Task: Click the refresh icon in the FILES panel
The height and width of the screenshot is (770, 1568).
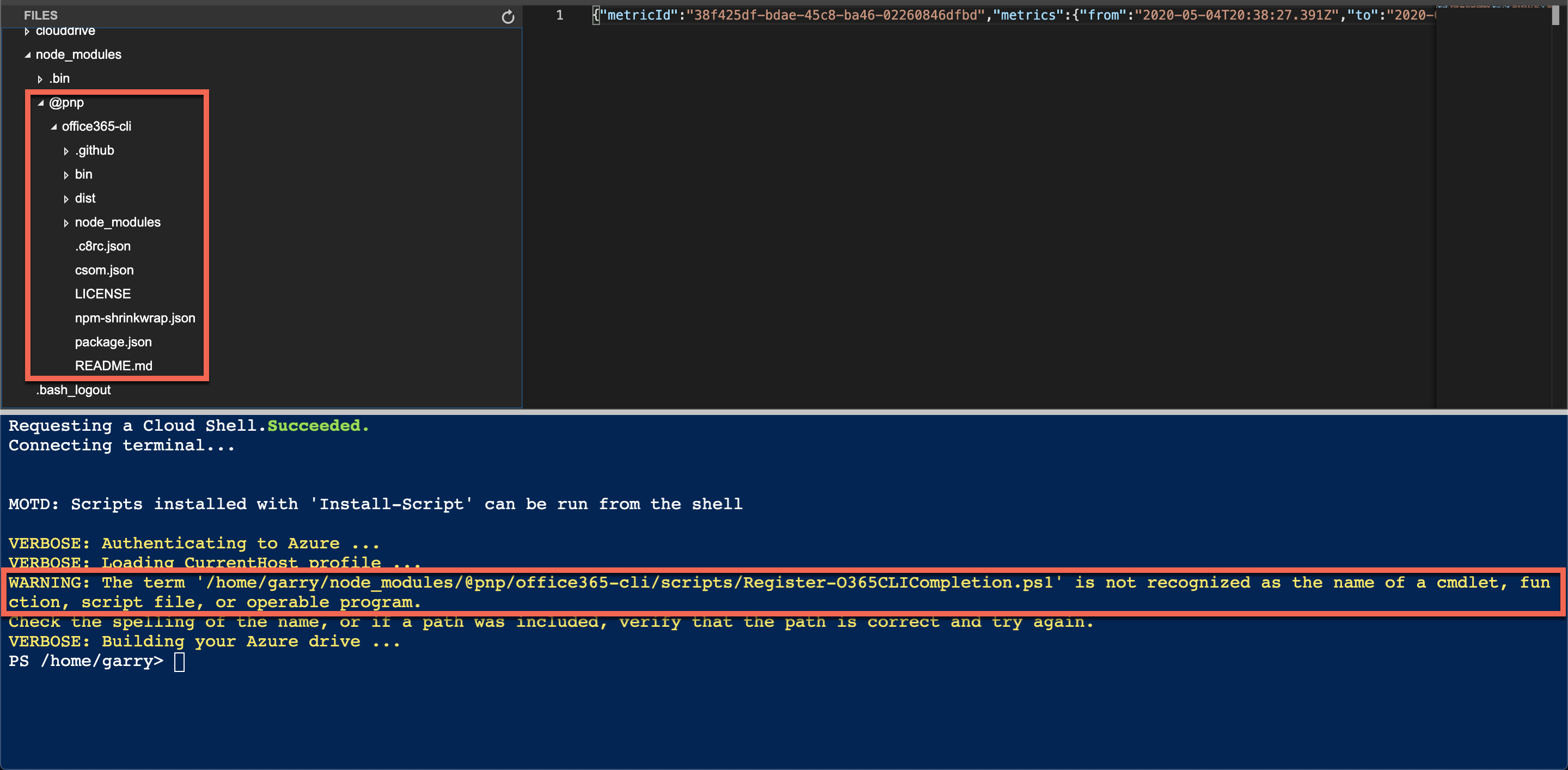Action: (x=509, y=16)
